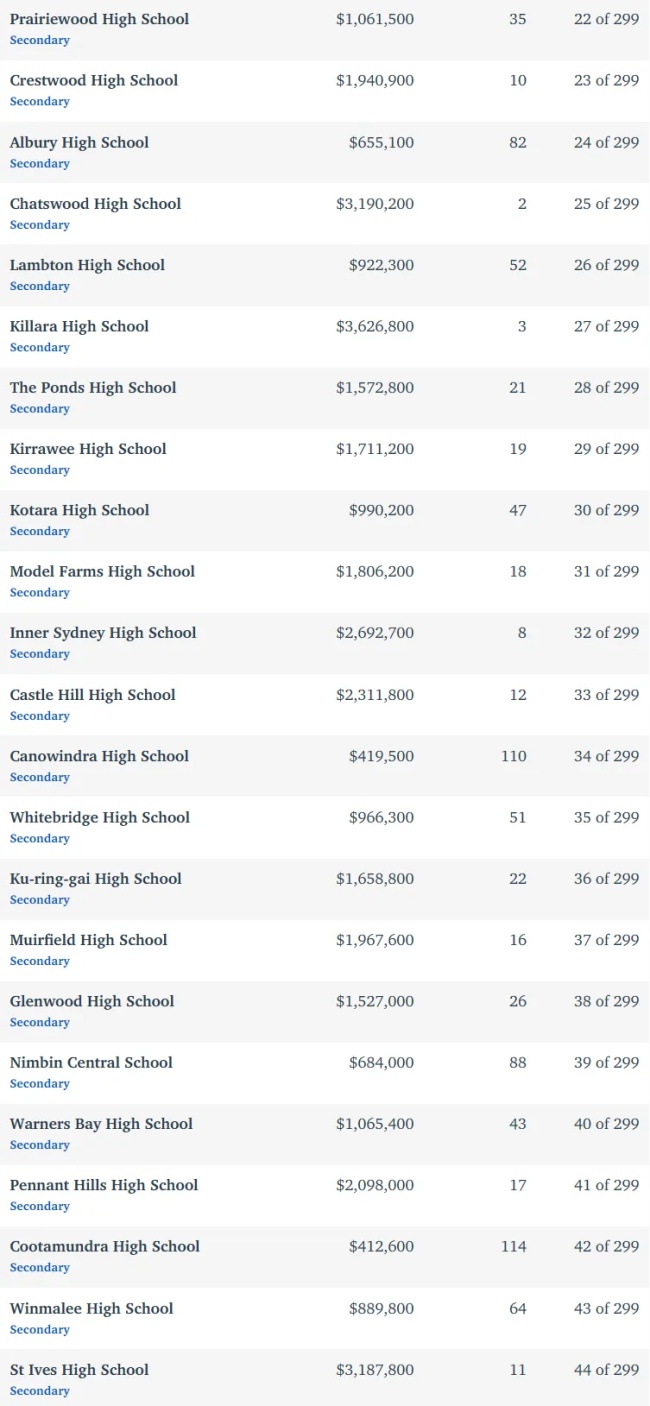Click Secondary under Cootamundra High School
650x1406 pixels.
[x=40, y=1267]
